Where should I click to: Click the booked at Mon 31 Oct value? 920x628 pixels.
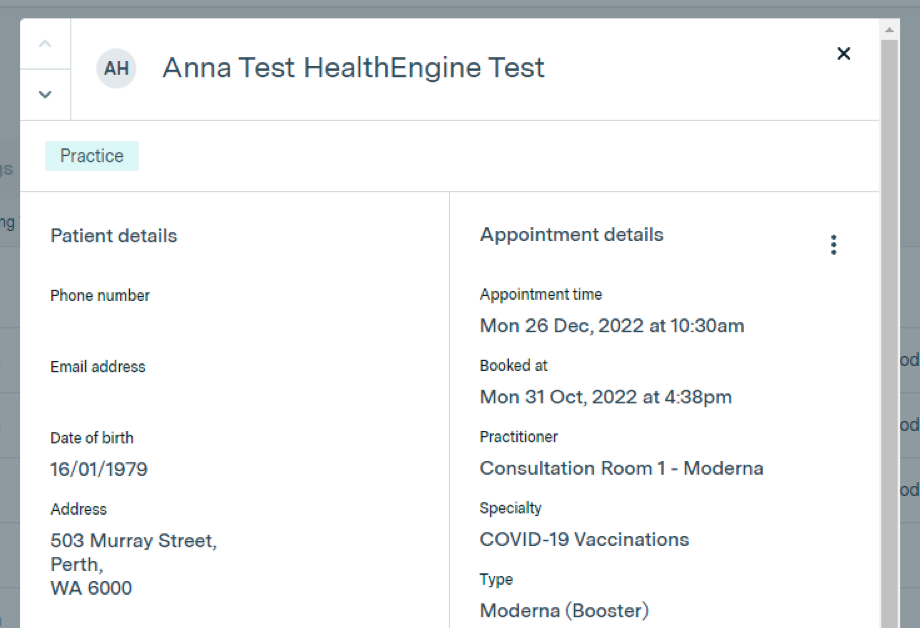coord(605,397)
